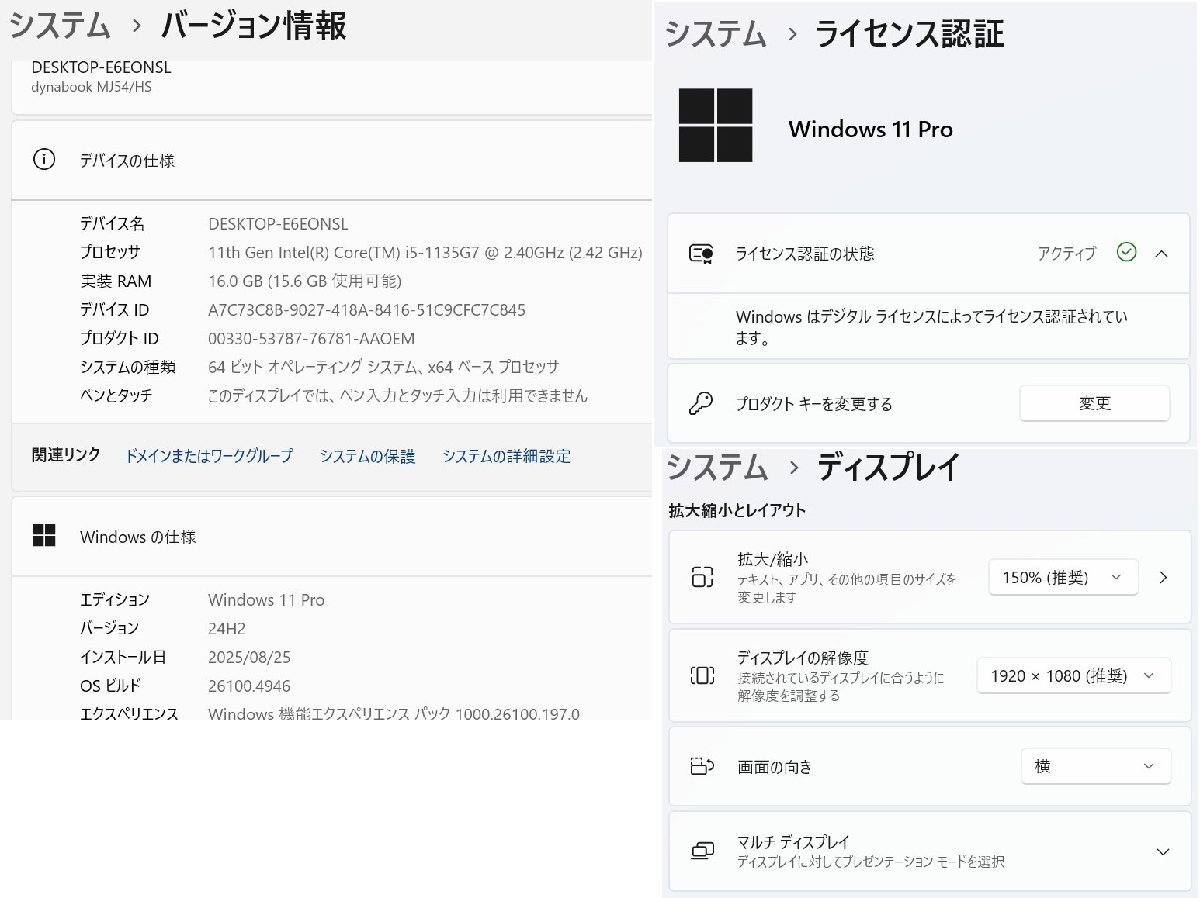Viewport: 1200px width, 898px height.
Task: Click the ライセンス認証 page title
Action: (x=909, y=34)
